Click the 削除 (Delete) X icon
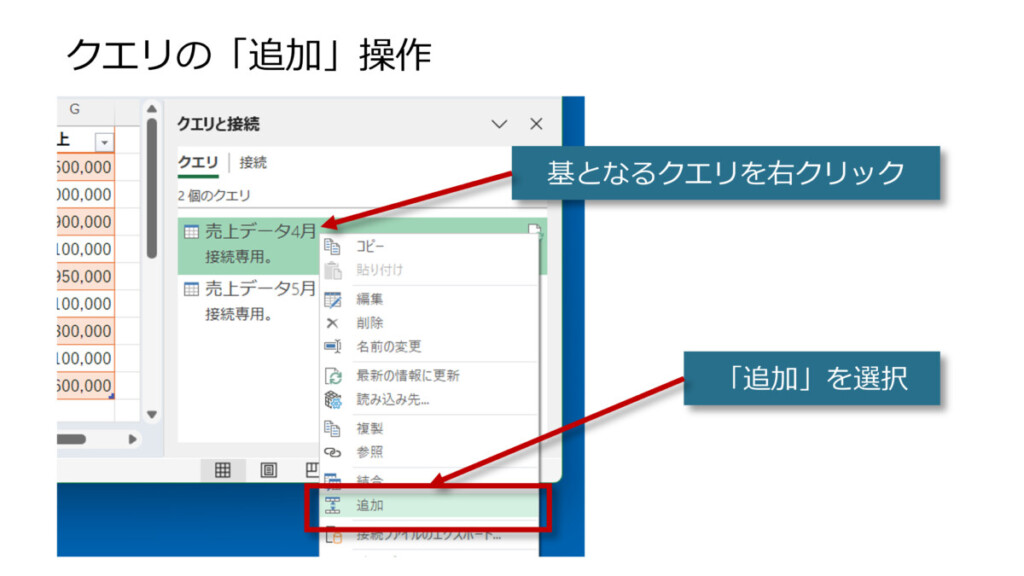Viewport: 1024px width, 576px height. [x=333, y=323]
